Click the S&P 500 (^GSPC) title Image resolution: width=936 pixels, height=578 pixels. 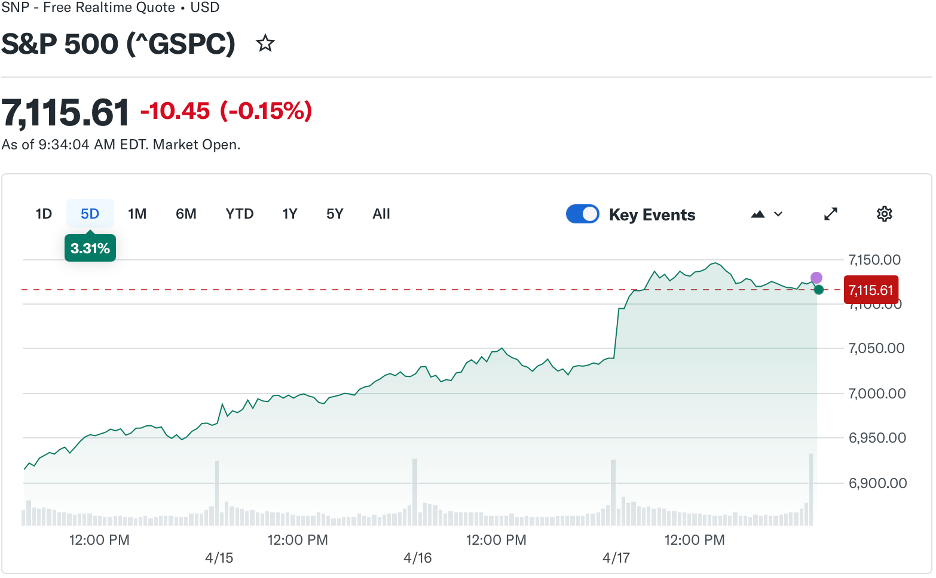point(119,44)
